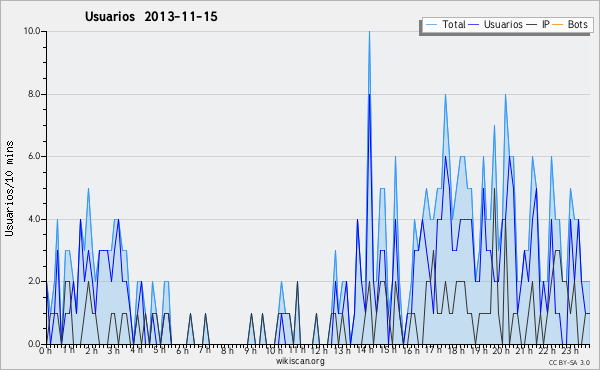Click the y-axis value 8.0

coord(34,94)
